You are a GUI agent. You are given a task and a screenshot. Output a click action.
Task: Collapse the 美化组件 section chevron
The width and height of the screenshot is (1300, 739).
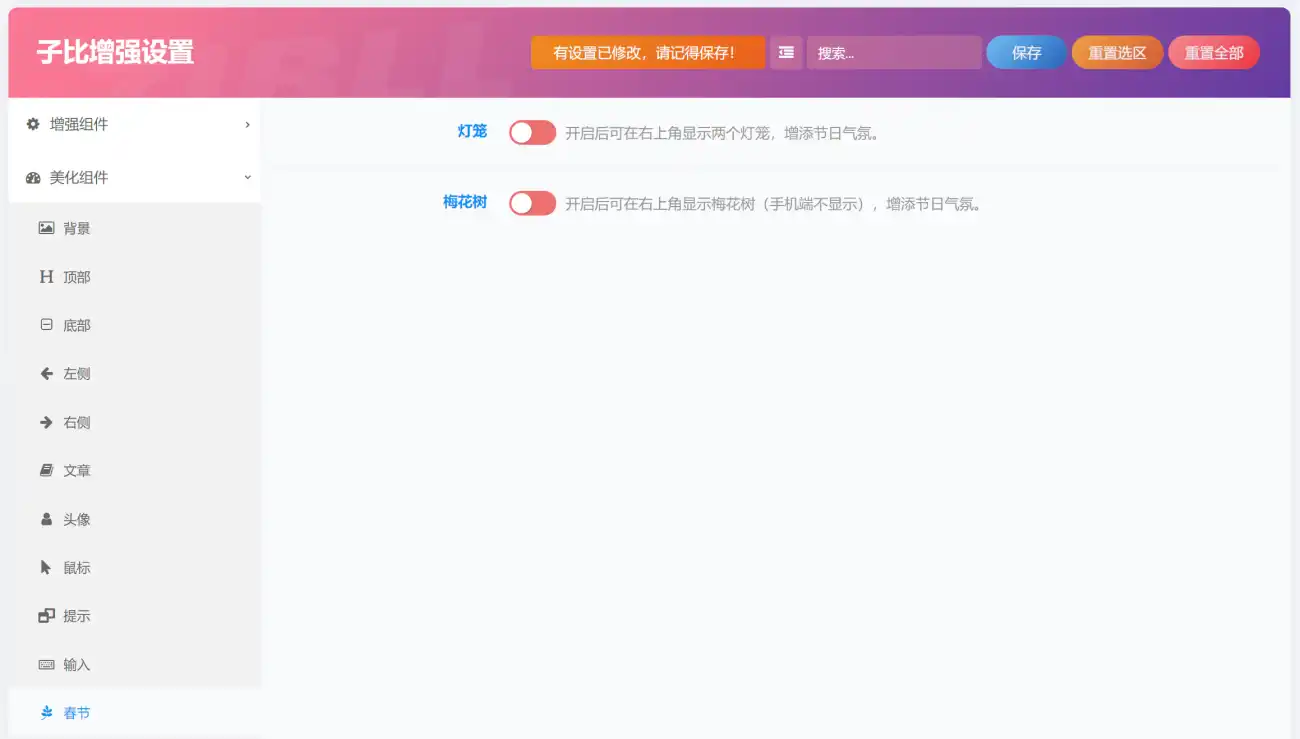pyautogui.click(x=247, y=178)
